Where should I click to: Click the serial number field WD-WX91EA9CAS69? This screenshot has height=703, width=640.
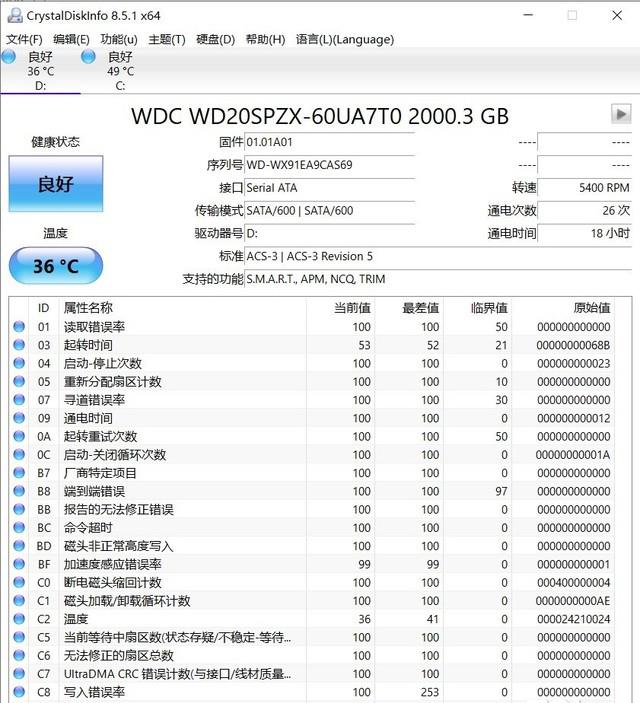tap(329, 165)
